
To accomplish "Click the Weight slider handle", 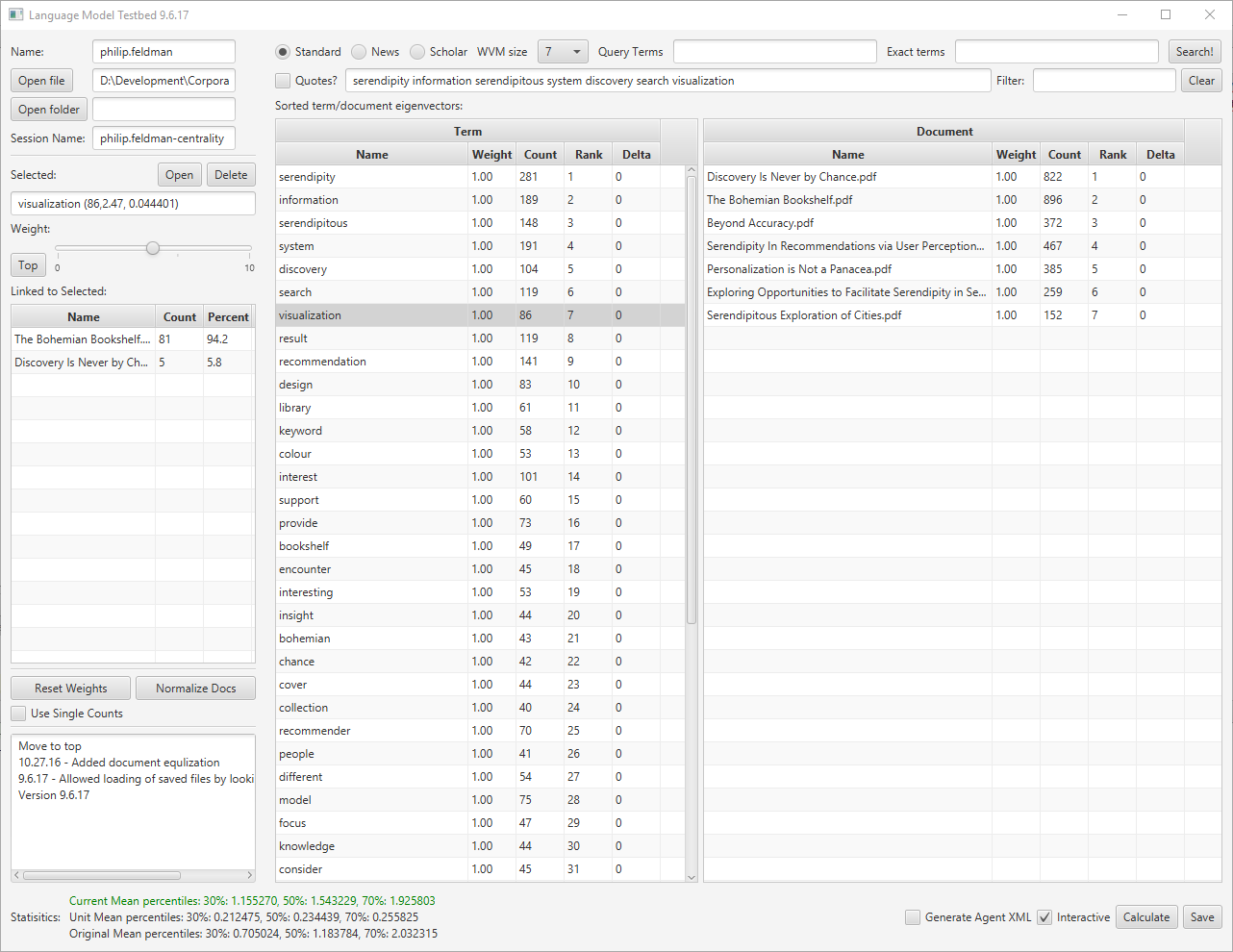I will pos(153,248).
